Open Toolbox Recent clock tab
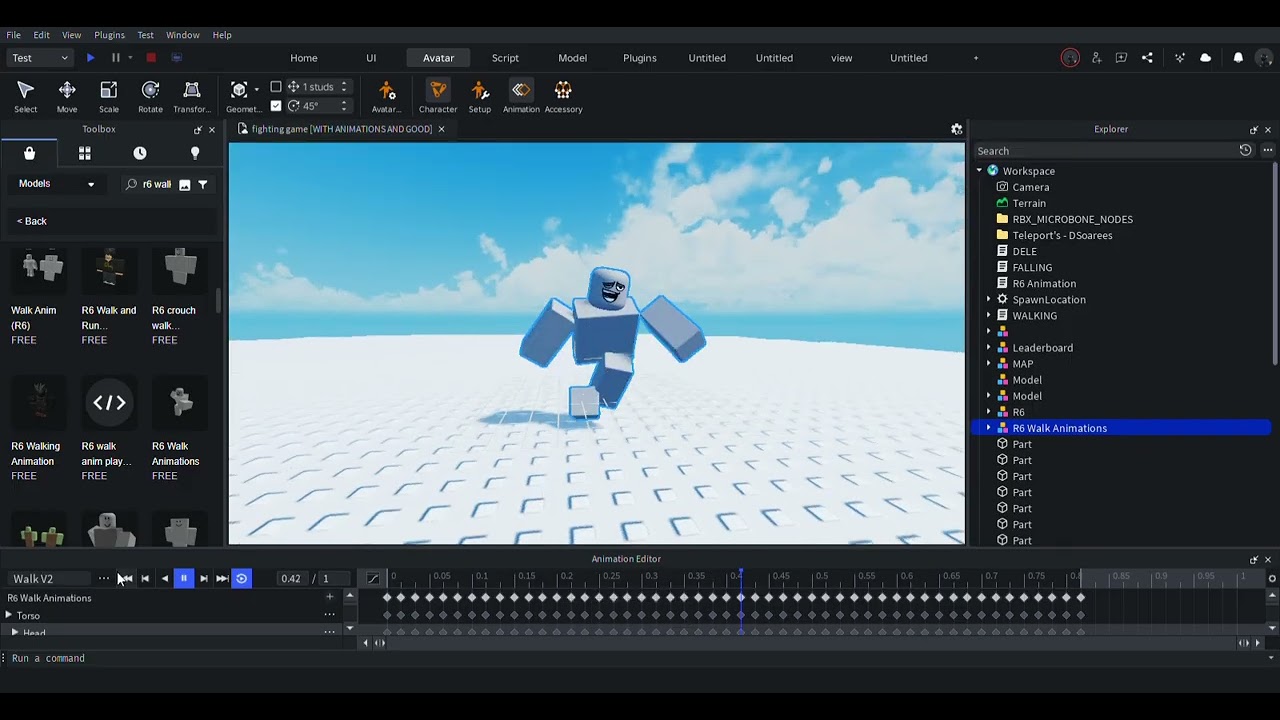1280x720 pixels. 140,153
